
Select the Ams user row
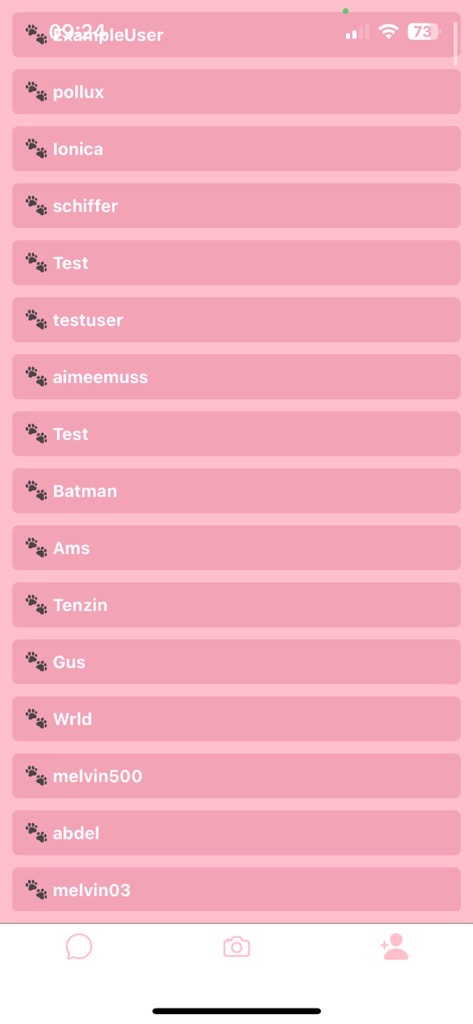[236, 548]
